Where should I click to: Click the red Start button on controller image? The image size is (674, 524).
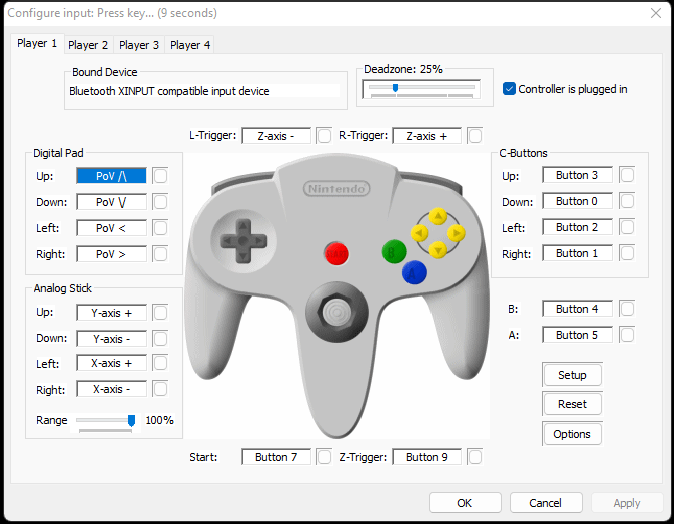pyautogui.click(x=337, y=253)
